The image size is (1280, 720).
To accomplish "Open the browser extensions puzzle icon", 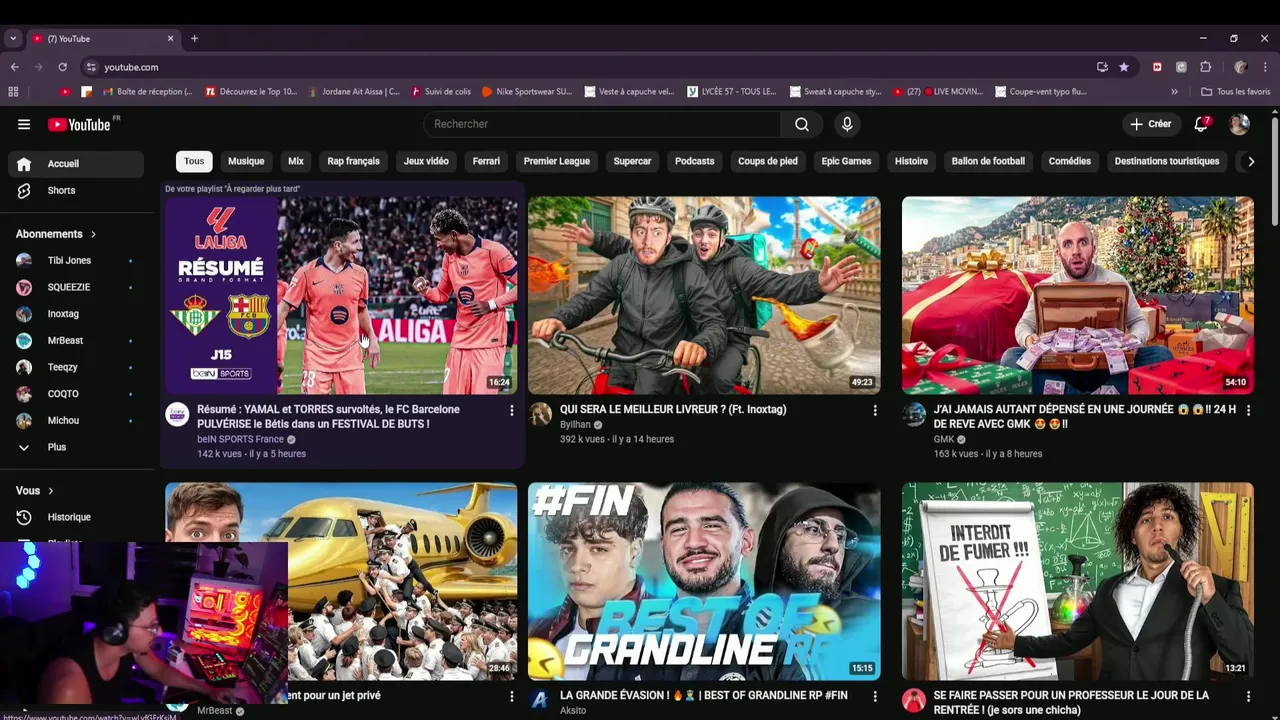I will pos(1206,67).
